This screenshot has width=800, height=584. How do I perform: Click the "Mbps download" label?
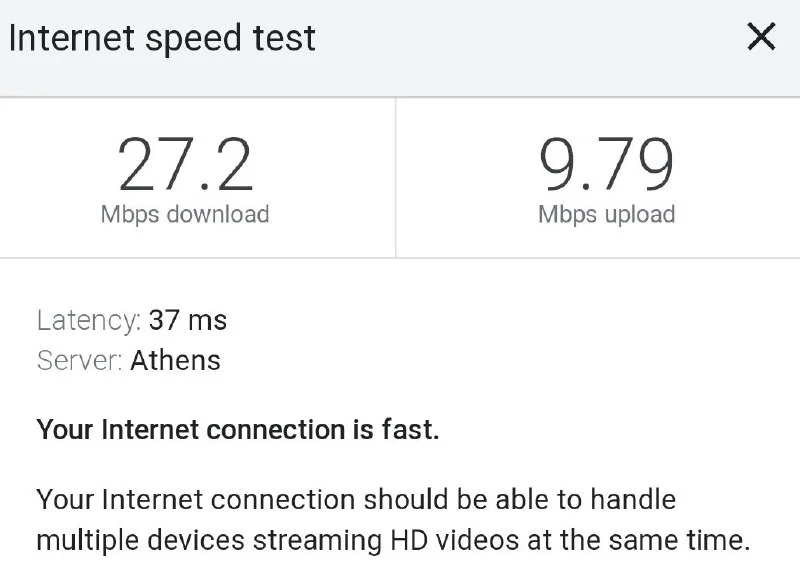185,214
